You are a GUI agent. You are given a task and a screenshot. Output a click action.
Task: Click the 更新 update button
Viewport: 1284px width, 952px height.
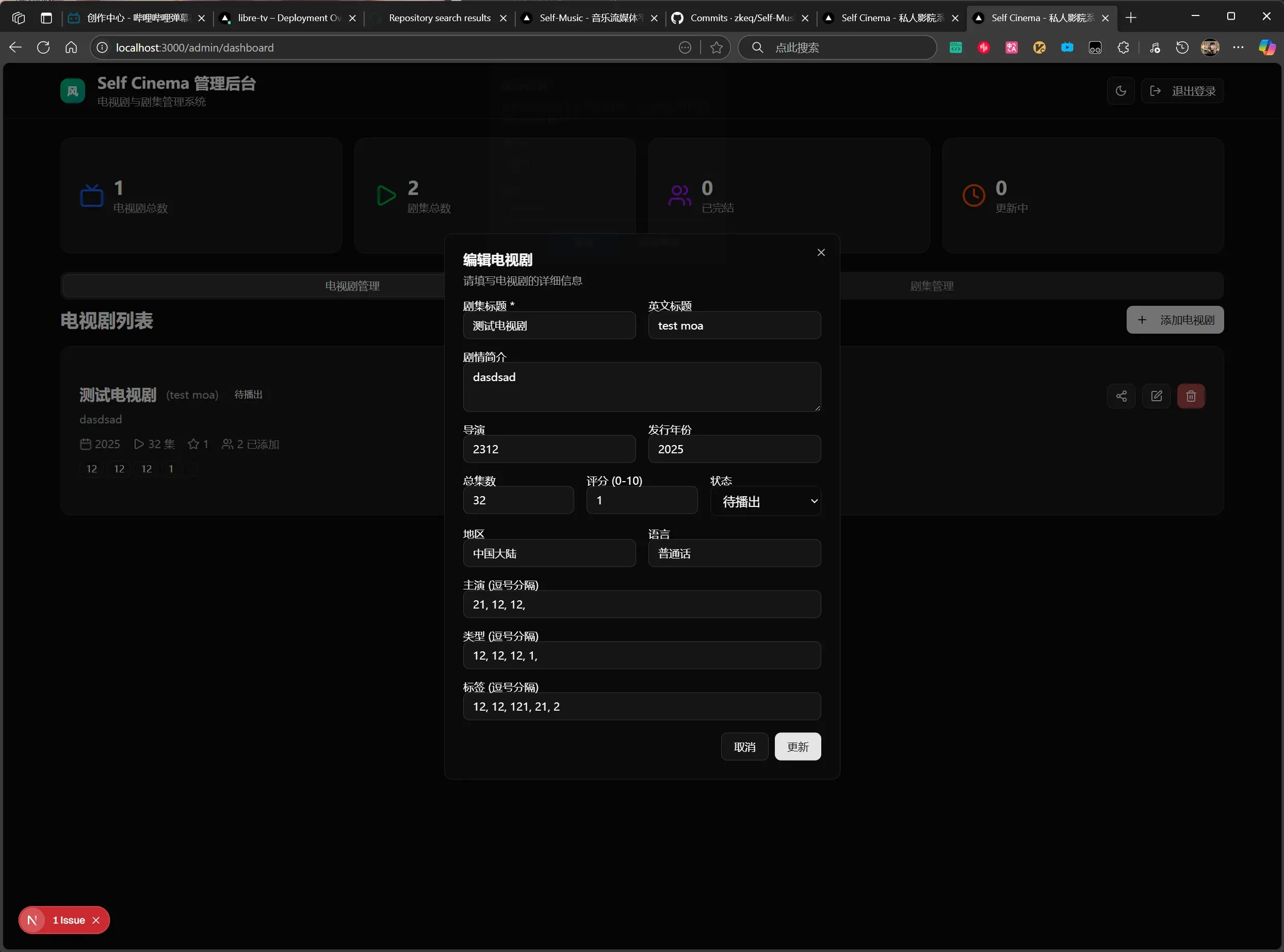click(x=797, y=747)
